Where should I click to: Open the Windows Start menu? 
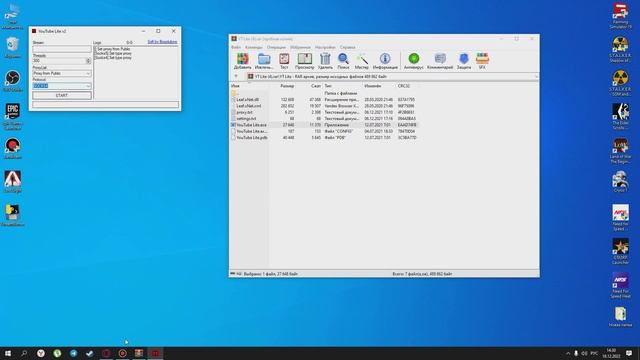pos(8,353)
